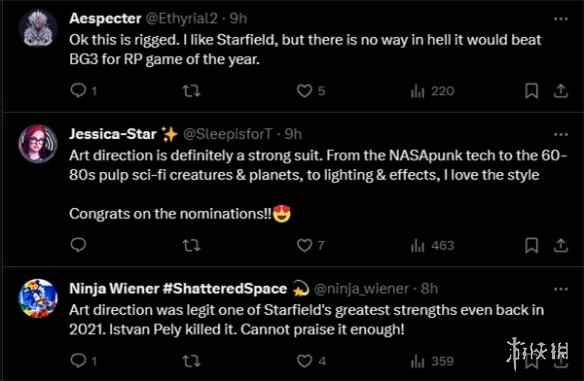Open more options on Jessica-Star's tweet
This screenshot has height=381, width=584.
click(561, 134)
